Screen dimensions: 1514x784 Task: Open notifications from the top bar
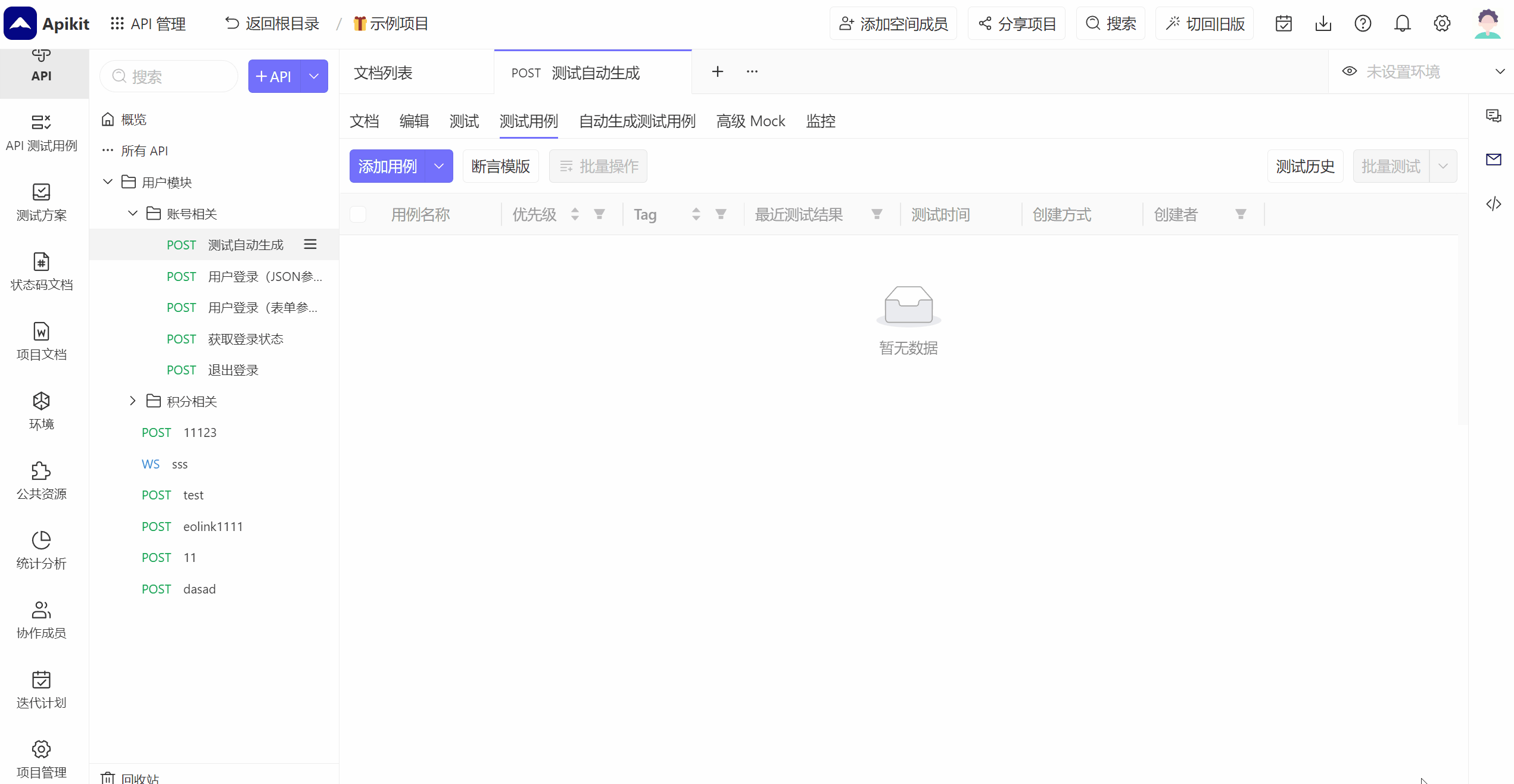1403,23
